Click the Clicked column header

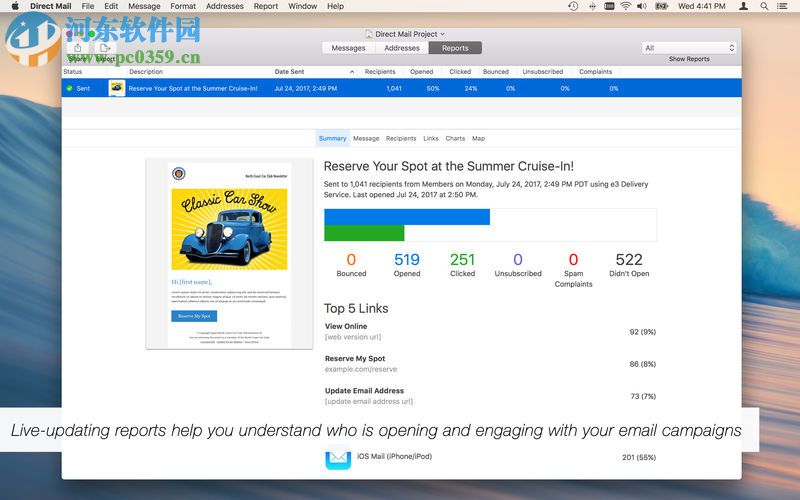click(460, 72)
